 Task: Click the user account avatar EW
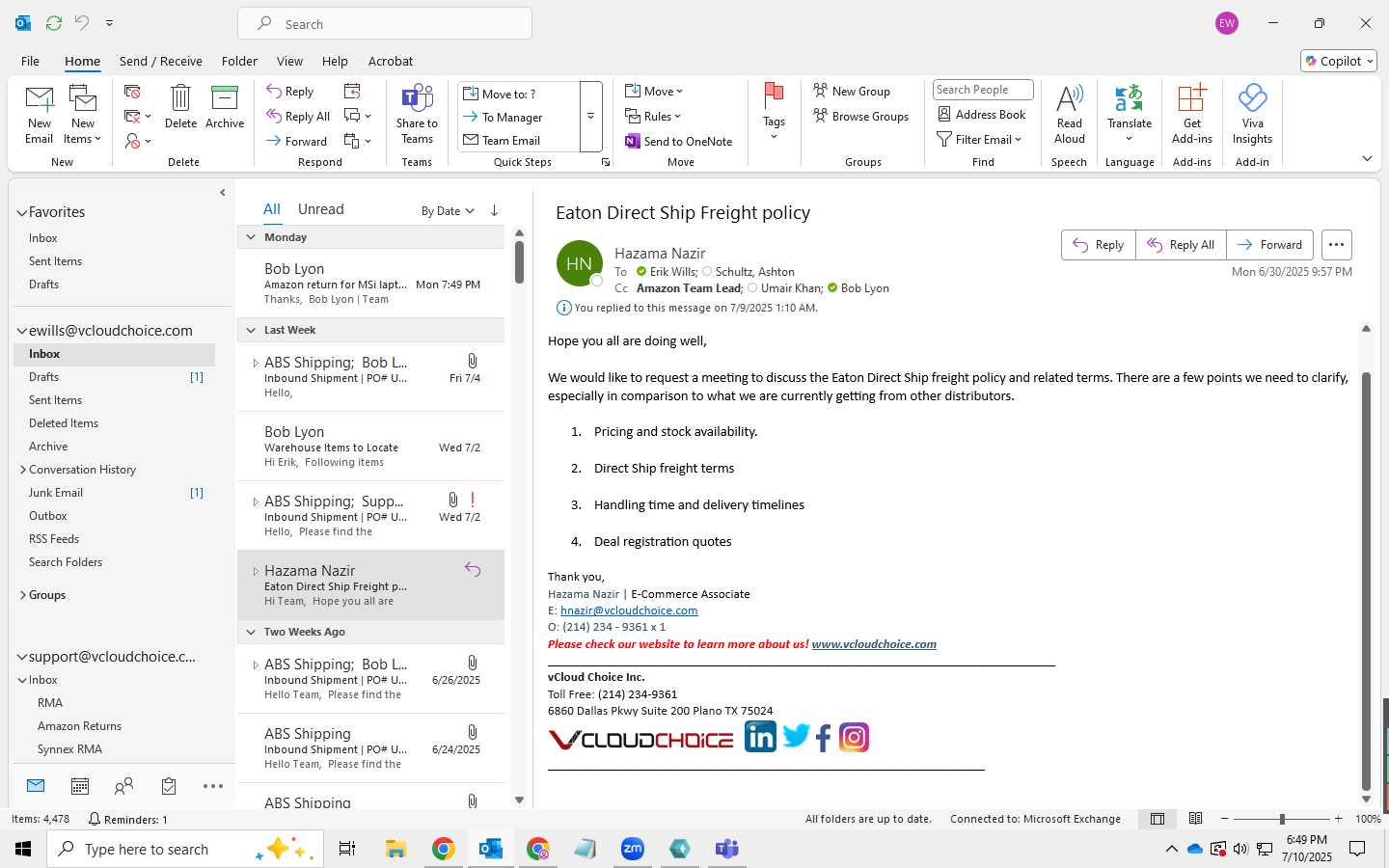coord(1227,23)
